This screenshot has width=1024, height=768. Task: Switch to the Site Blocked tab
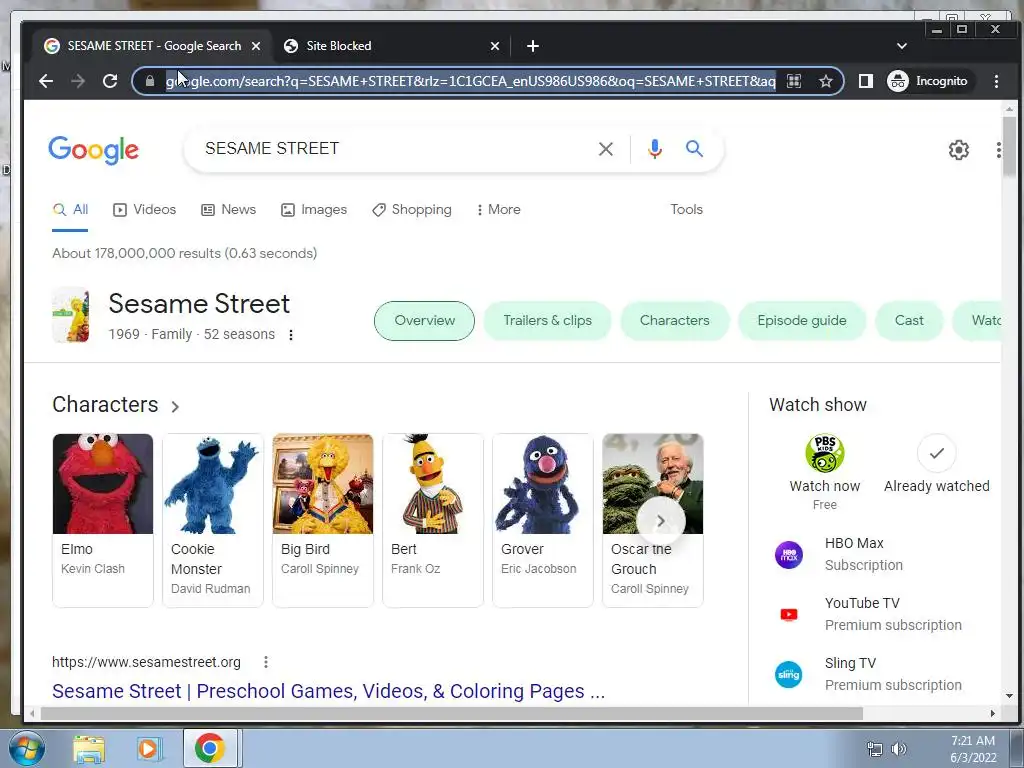pos(390,46)
